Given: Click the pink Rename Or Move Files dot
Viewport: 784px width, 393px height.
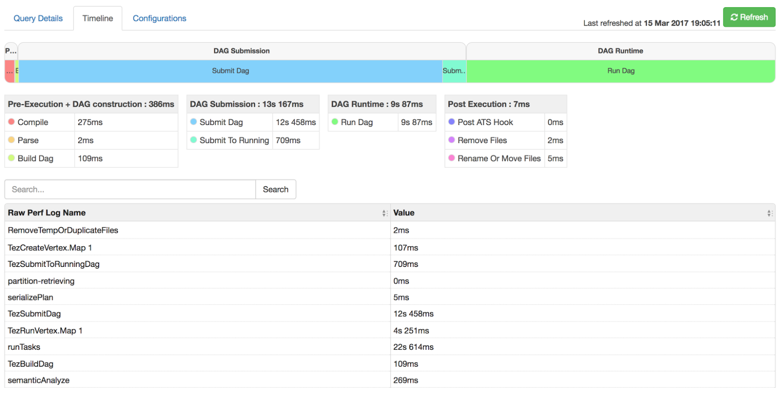Looking at the screenshot, I should point(452,158).
